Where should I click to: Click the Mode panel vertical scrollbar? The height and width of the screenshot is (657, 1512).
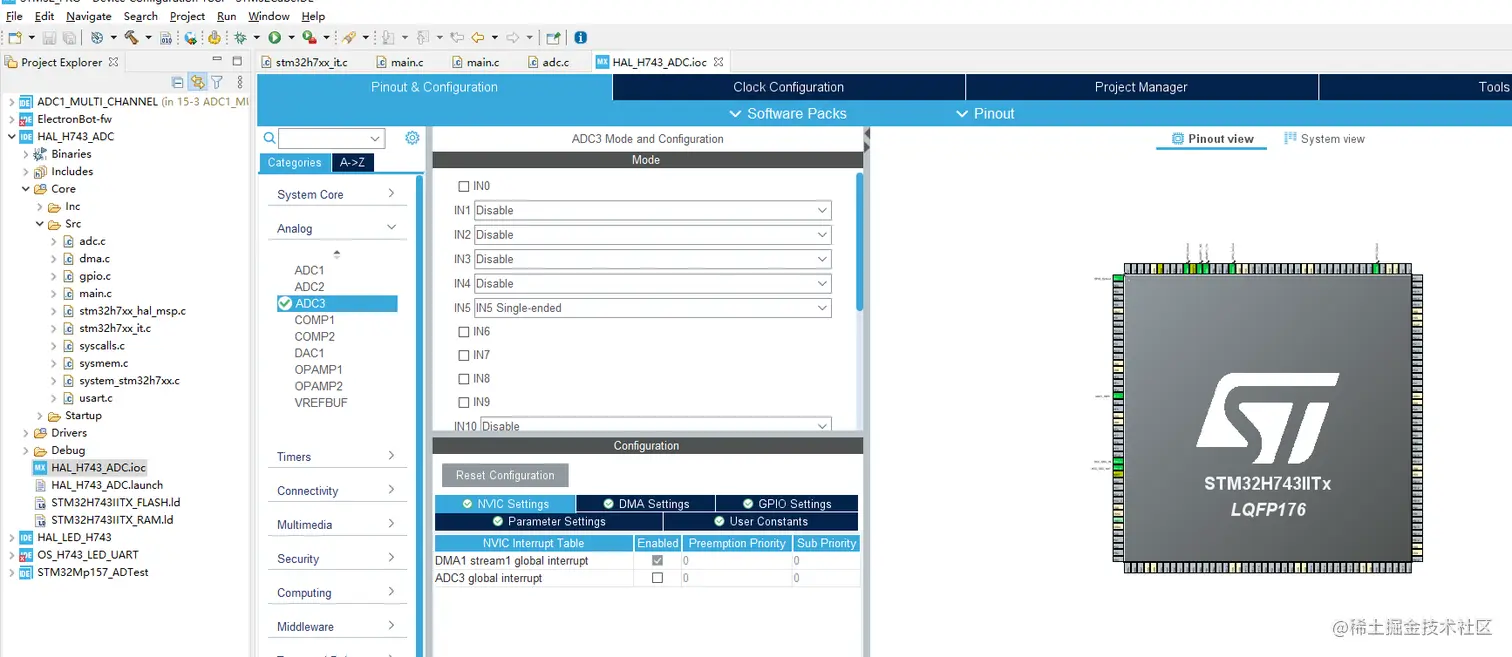860,240
